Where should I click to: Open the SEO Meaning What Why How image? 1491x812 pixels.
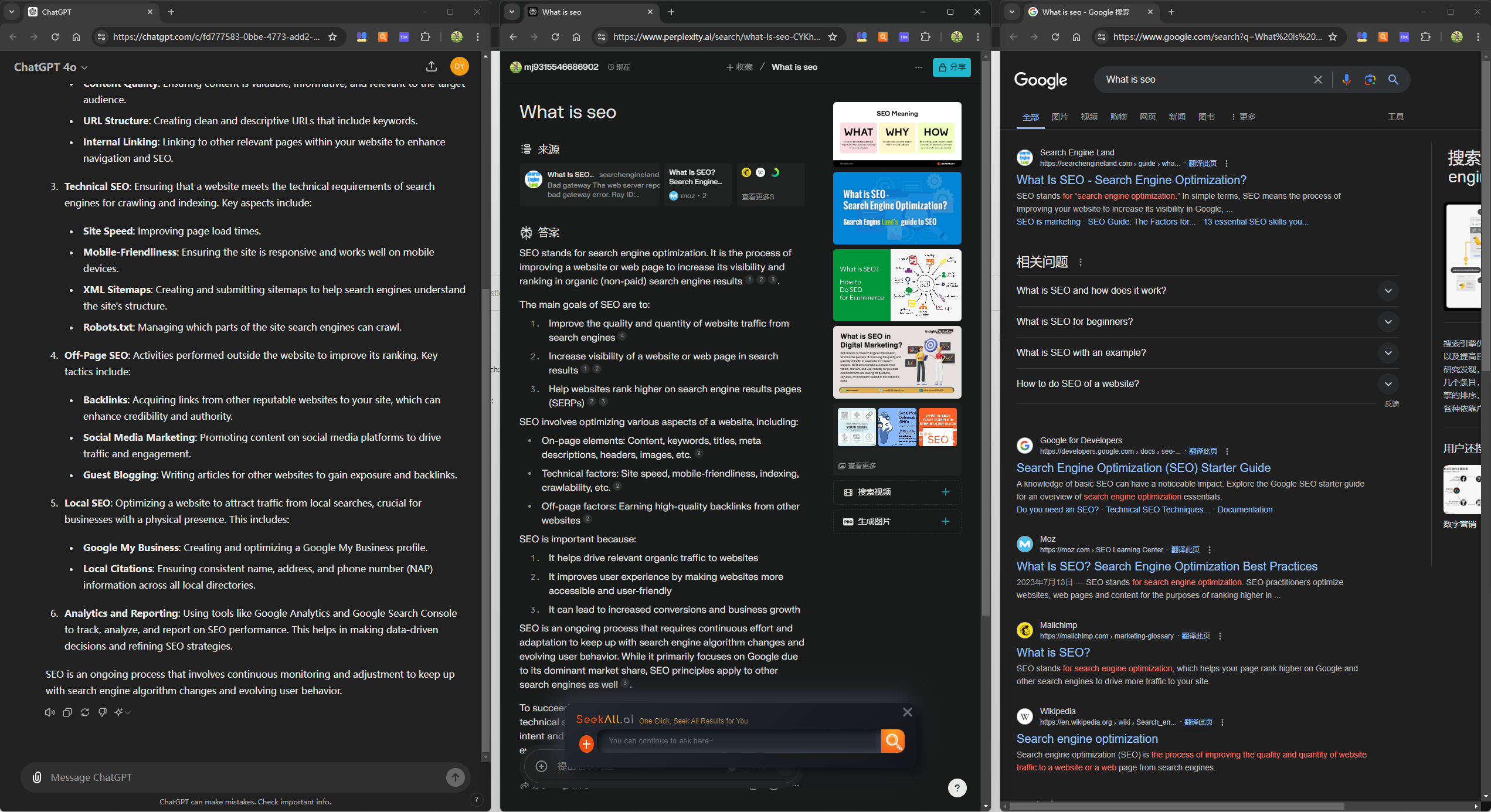[897, 134]
